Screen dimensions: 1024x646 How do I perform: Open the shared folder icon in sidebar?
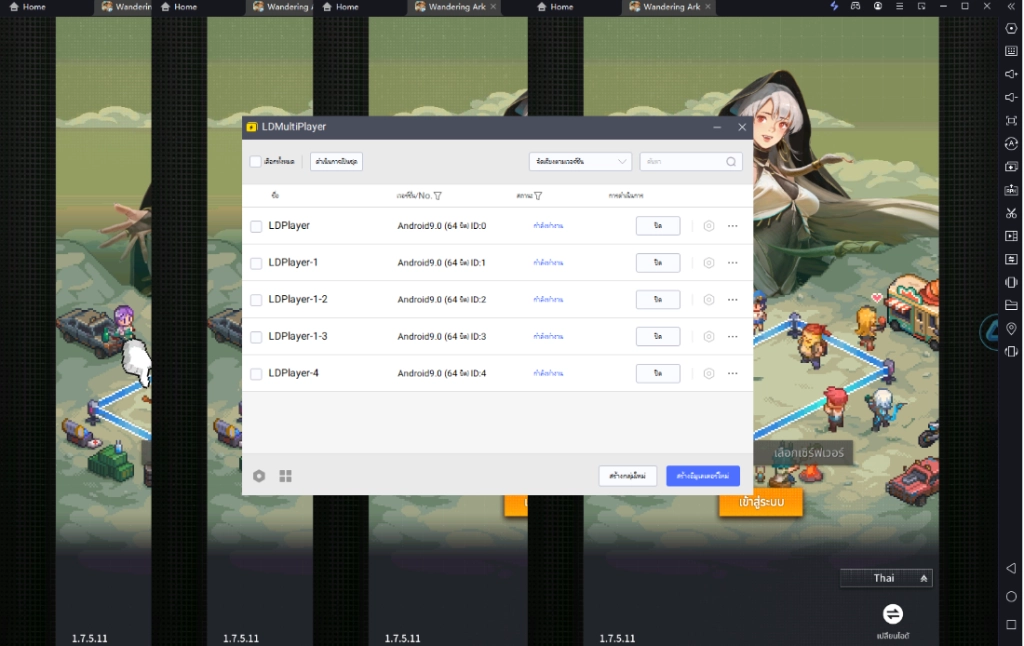coord(1011,305)
